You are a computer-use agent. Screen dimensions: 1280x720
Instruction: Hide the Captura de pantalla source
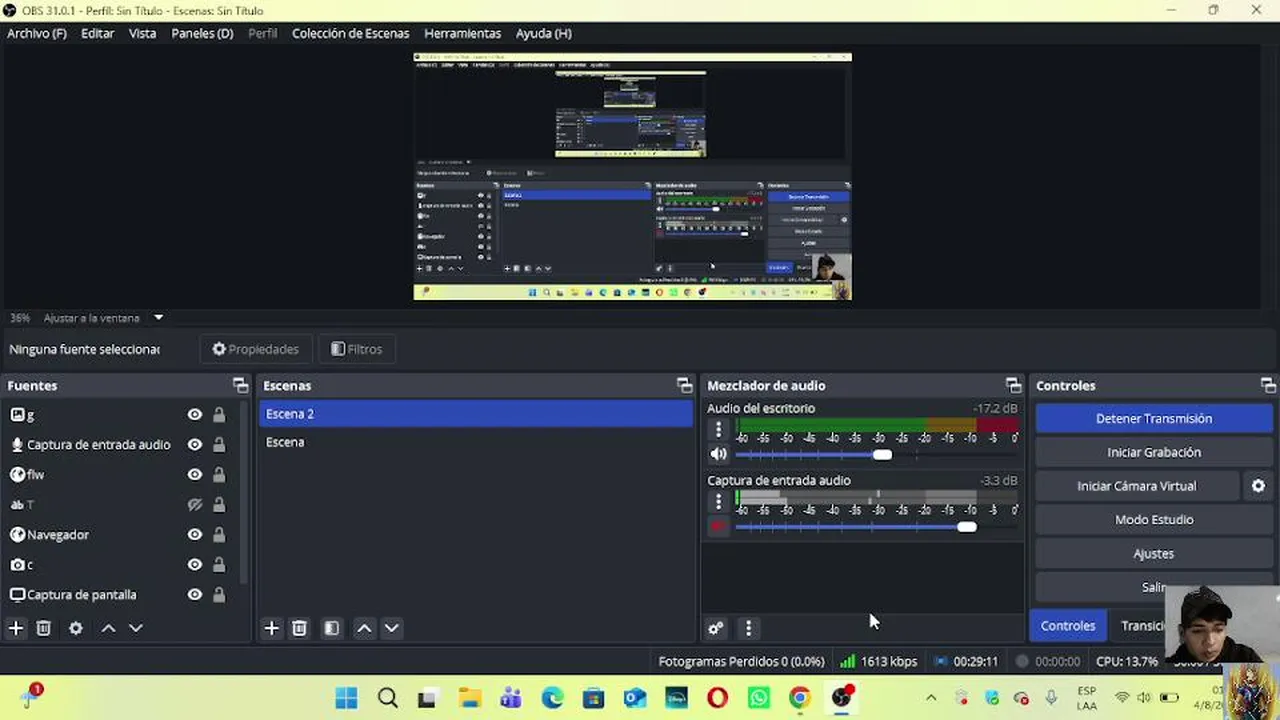point(195,595)
